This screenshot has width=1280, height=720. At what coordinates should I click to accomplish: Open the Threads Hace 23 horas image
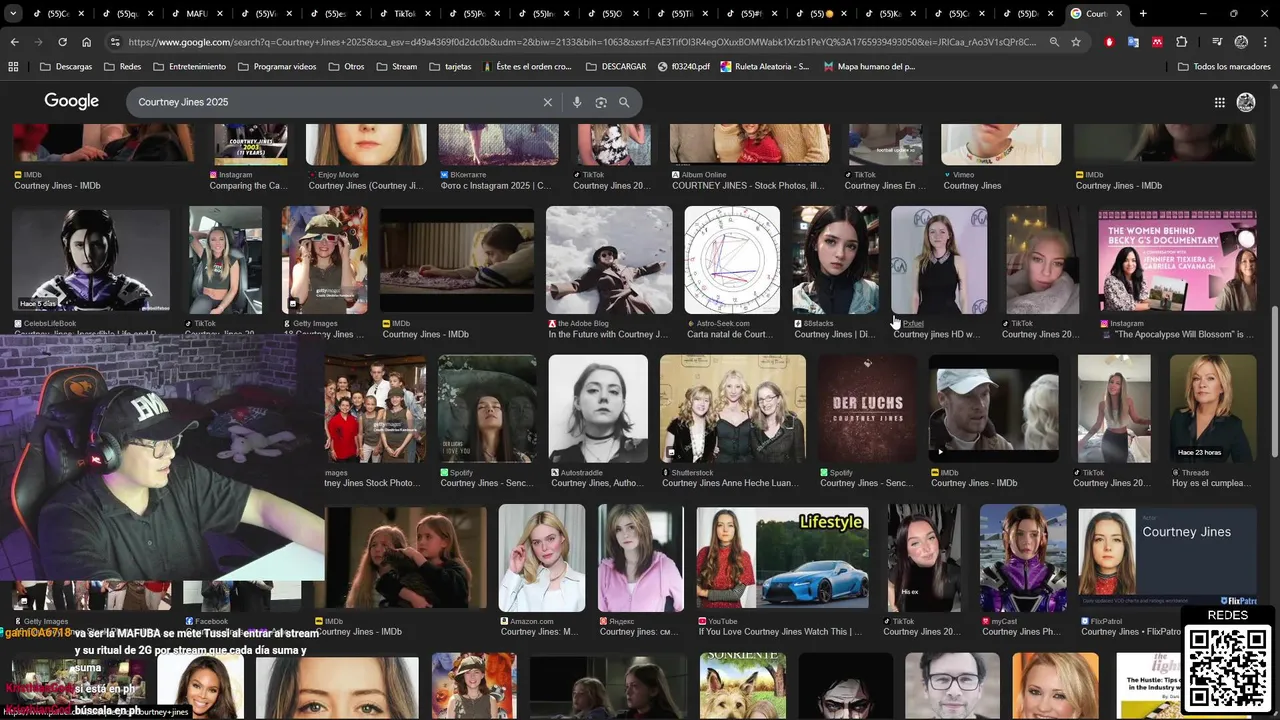pos(1213,409)
